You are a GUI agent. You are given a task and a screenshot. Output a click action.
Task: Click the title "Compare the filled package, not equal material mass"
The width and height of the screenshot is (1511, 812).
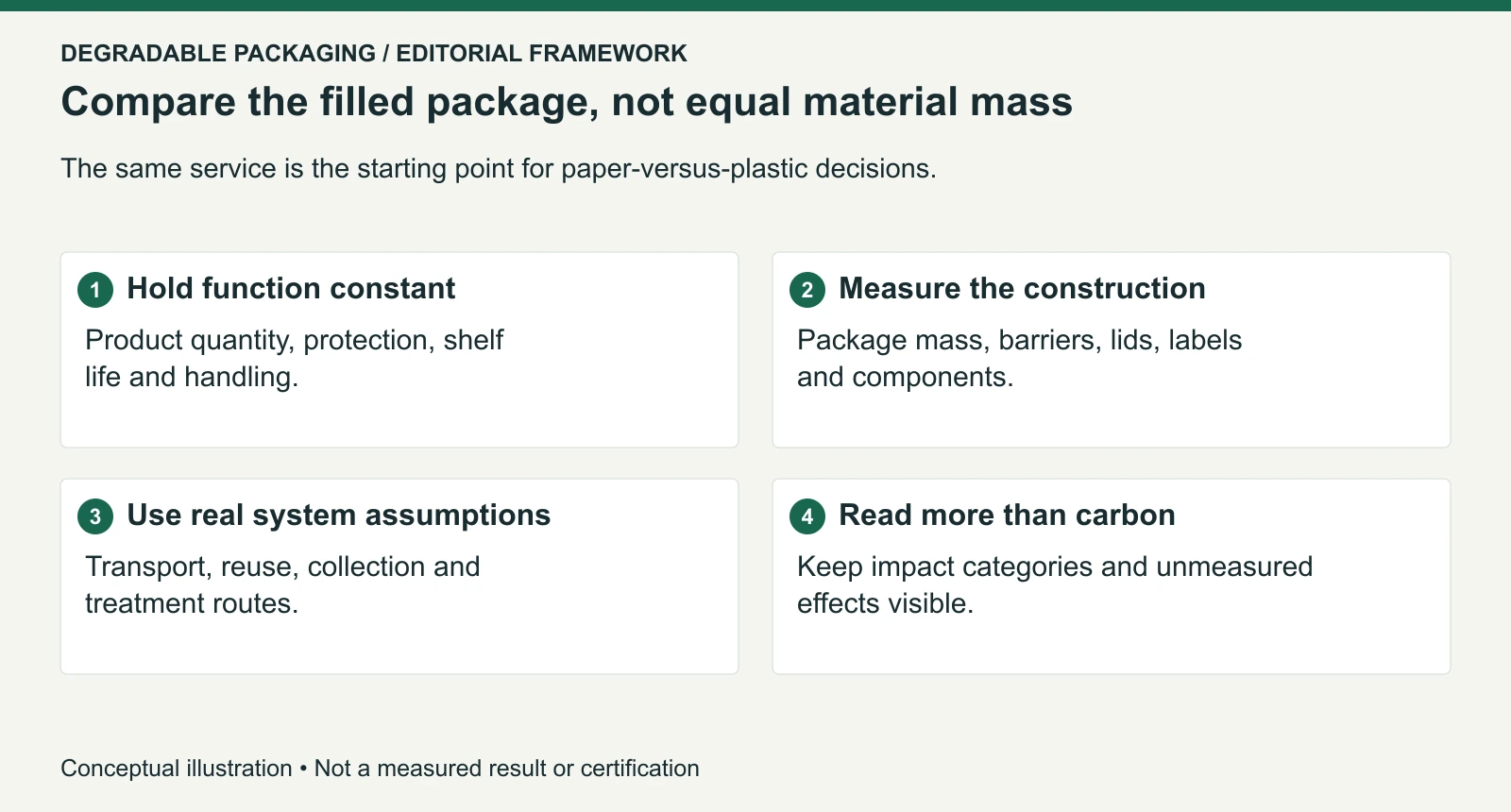click(x=567, y=102)
